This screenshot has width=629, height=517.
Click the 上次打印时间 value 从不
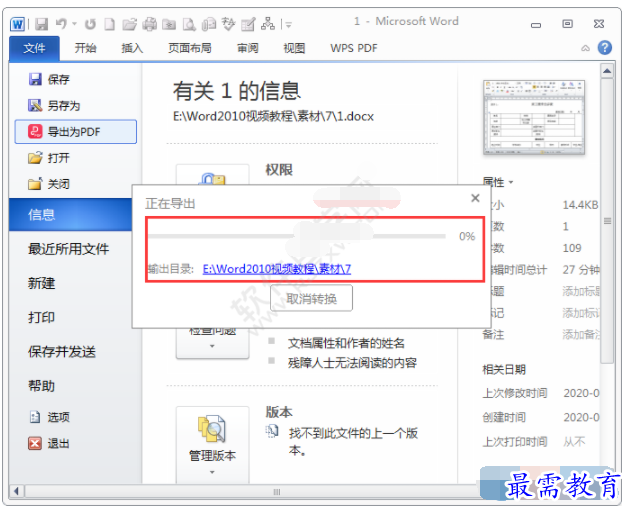point(574,442)
